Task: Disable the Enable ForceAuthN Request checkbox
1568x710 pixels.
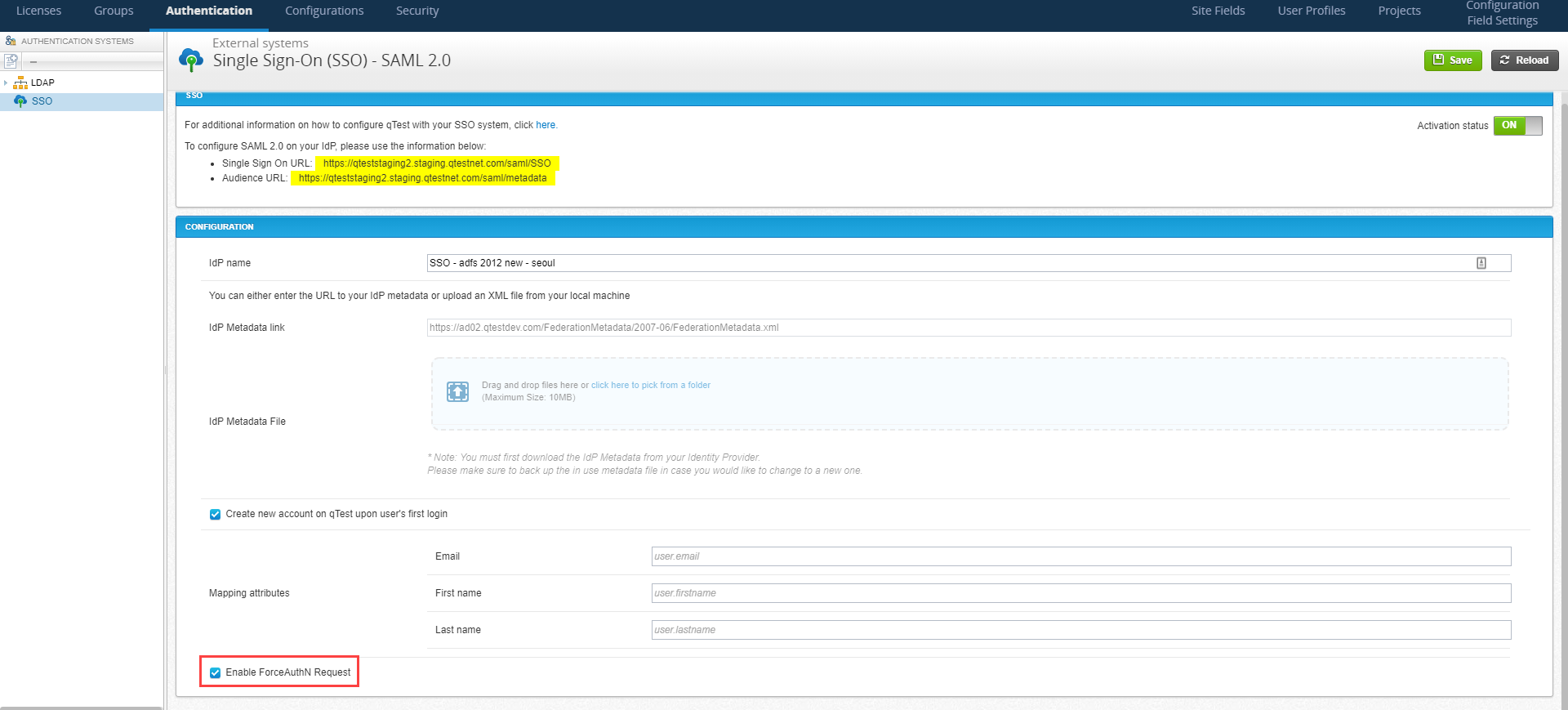Action: (215, 673)
